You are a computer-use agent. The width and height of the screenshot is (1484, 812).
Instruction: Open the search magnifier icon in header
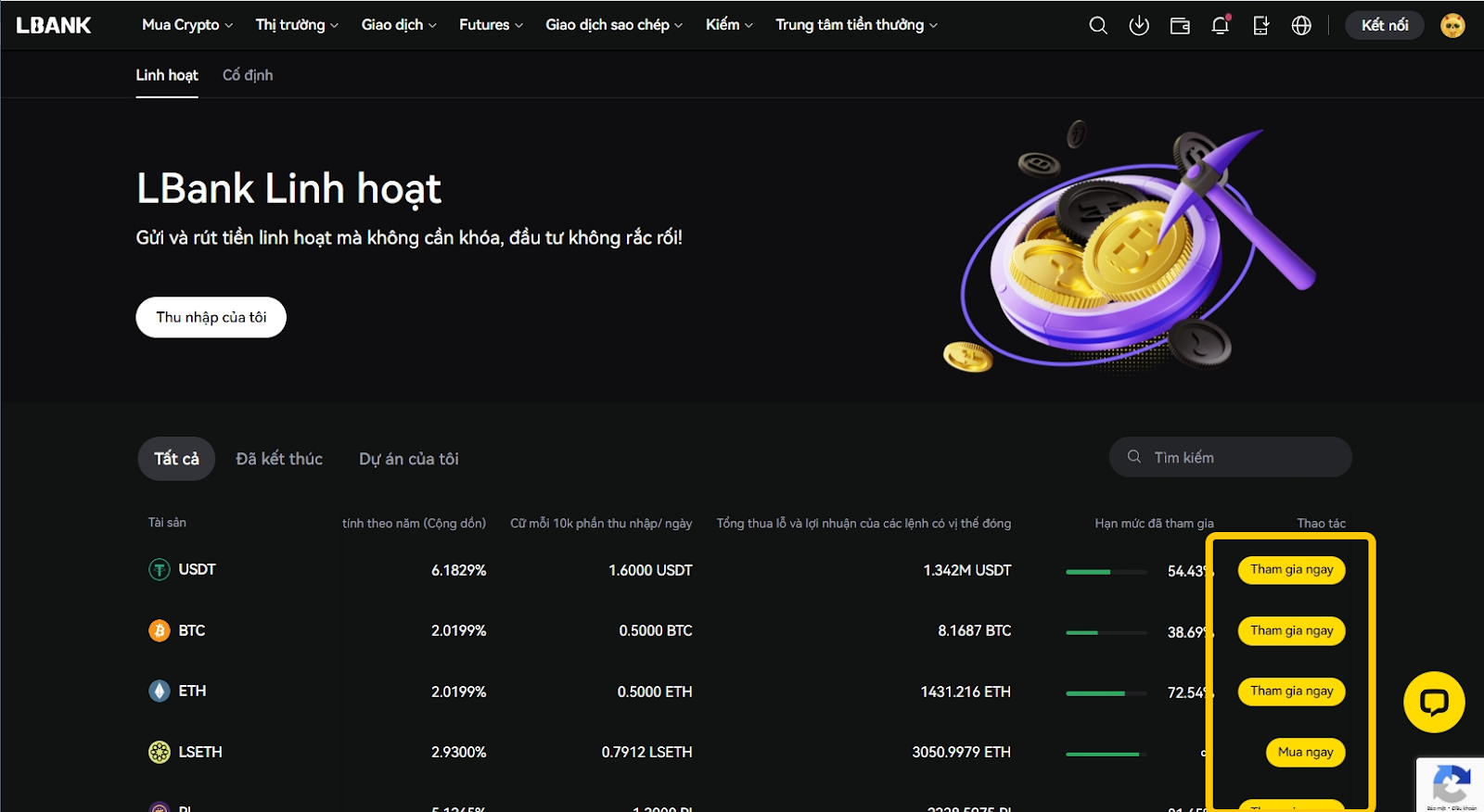pyautogui.click(x=1098, y=25)
